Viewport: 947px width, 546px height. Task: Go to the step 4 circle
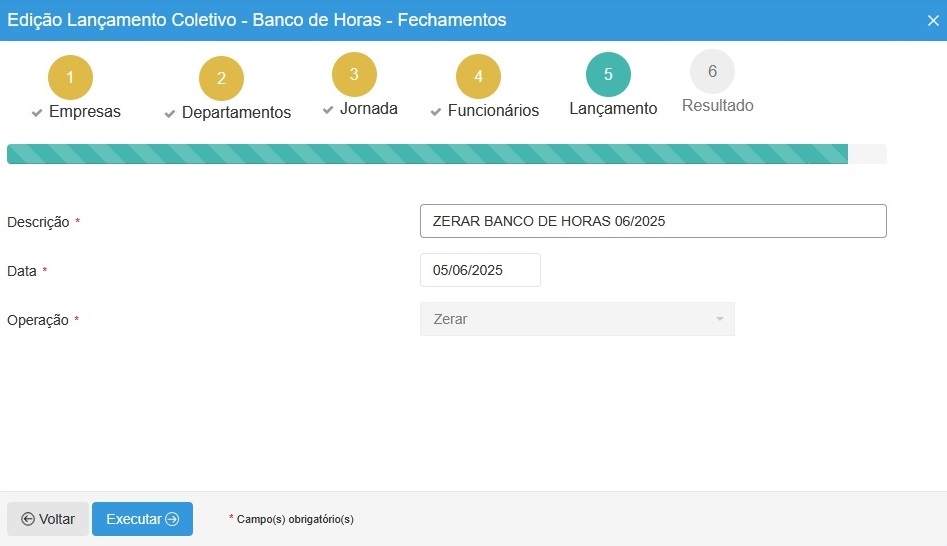(x=478, y=76)
